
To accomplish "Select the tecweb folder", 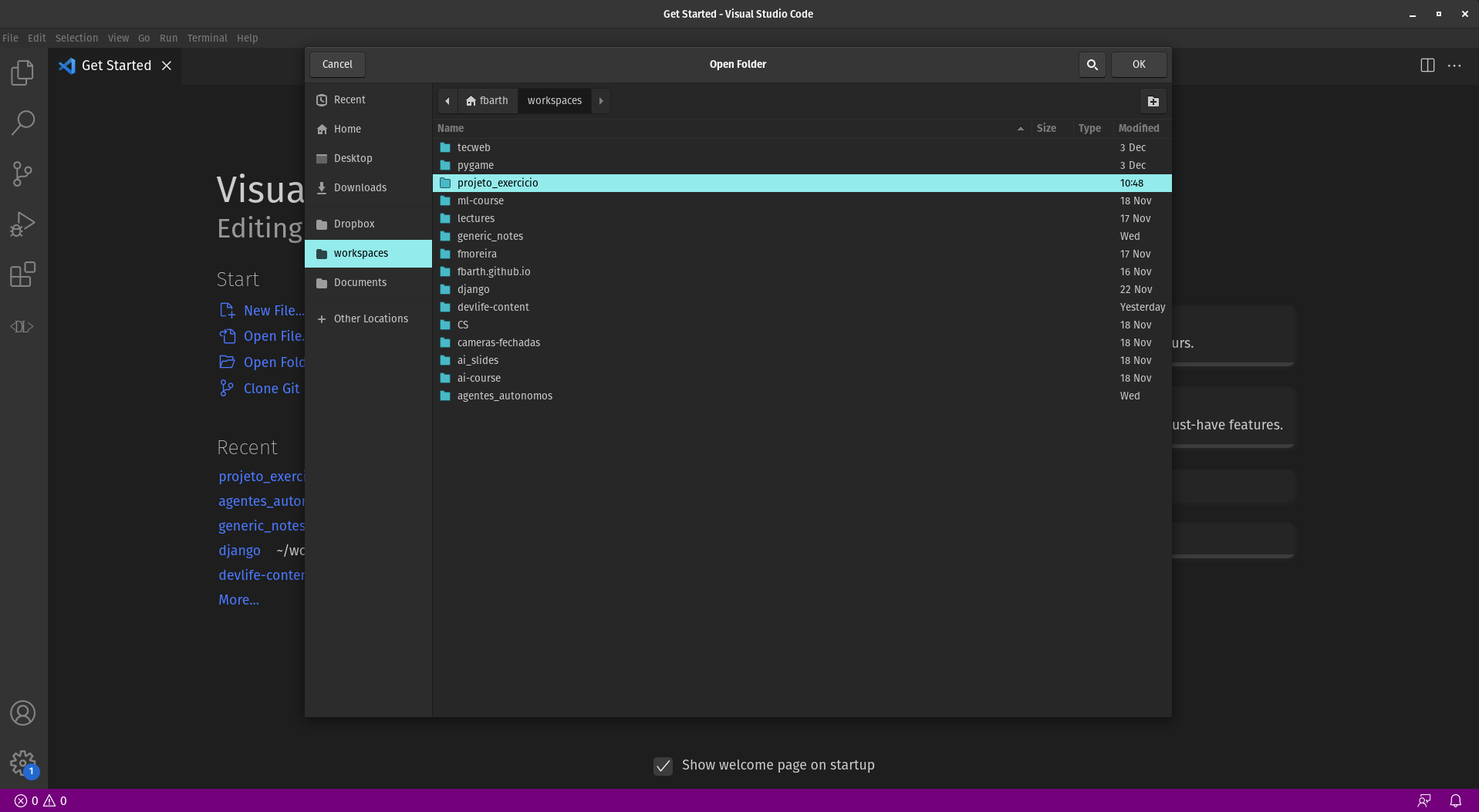I will tap(802, 148).
